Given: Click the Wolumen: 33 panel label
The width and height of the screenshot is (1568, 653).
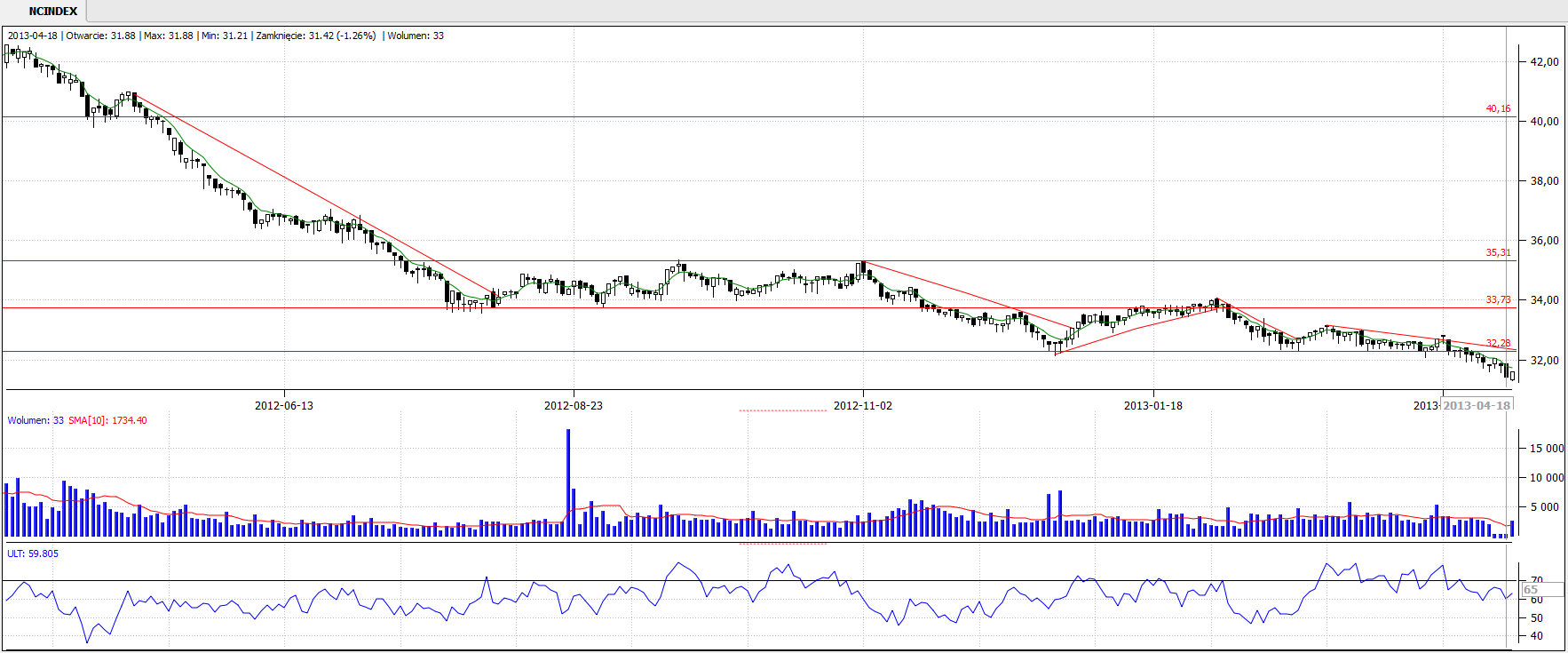Looking at the screenshot, I should (36, 420).
